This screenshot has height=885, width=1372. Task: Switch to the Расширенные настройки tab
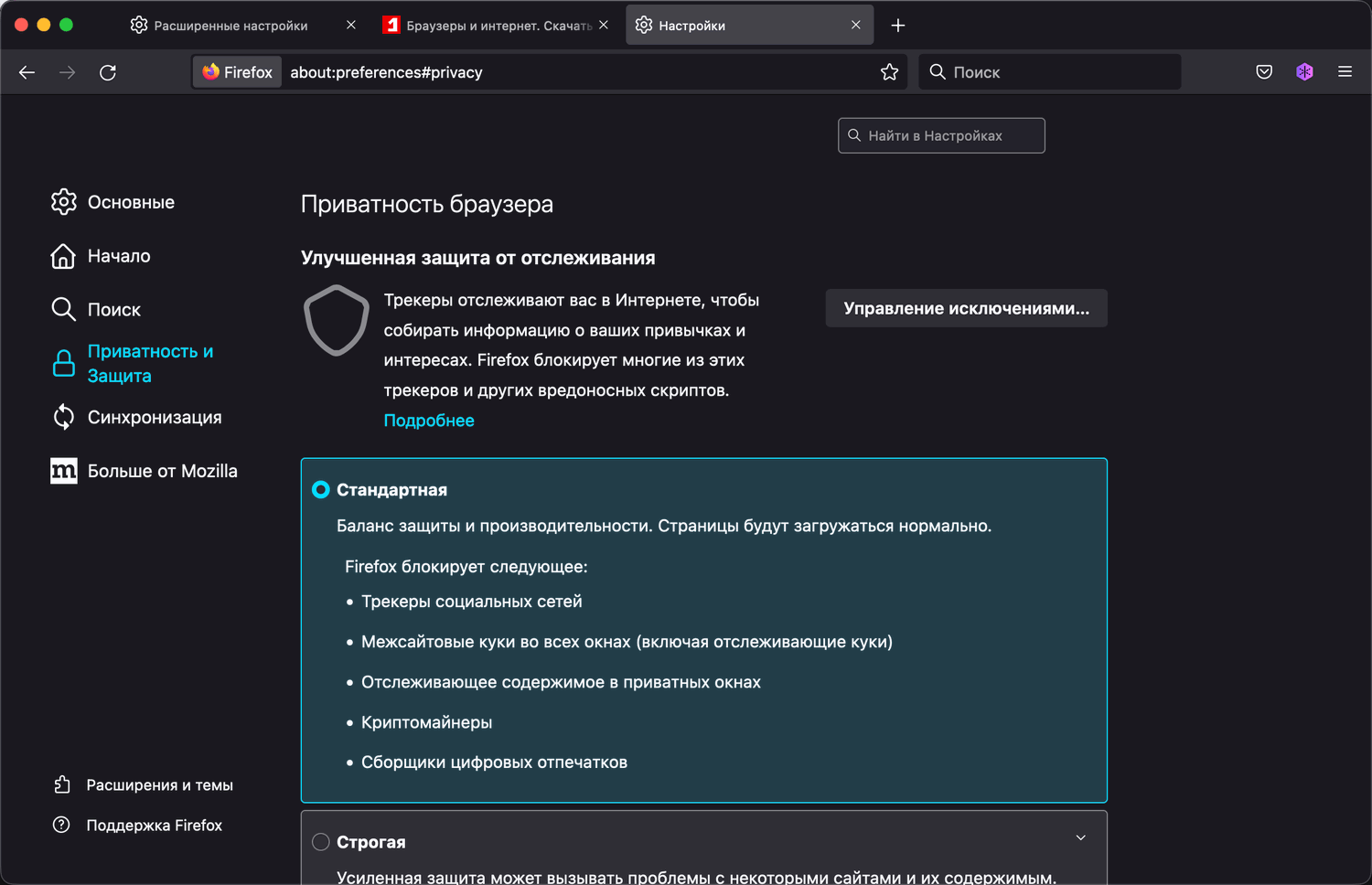coord(230,26)
